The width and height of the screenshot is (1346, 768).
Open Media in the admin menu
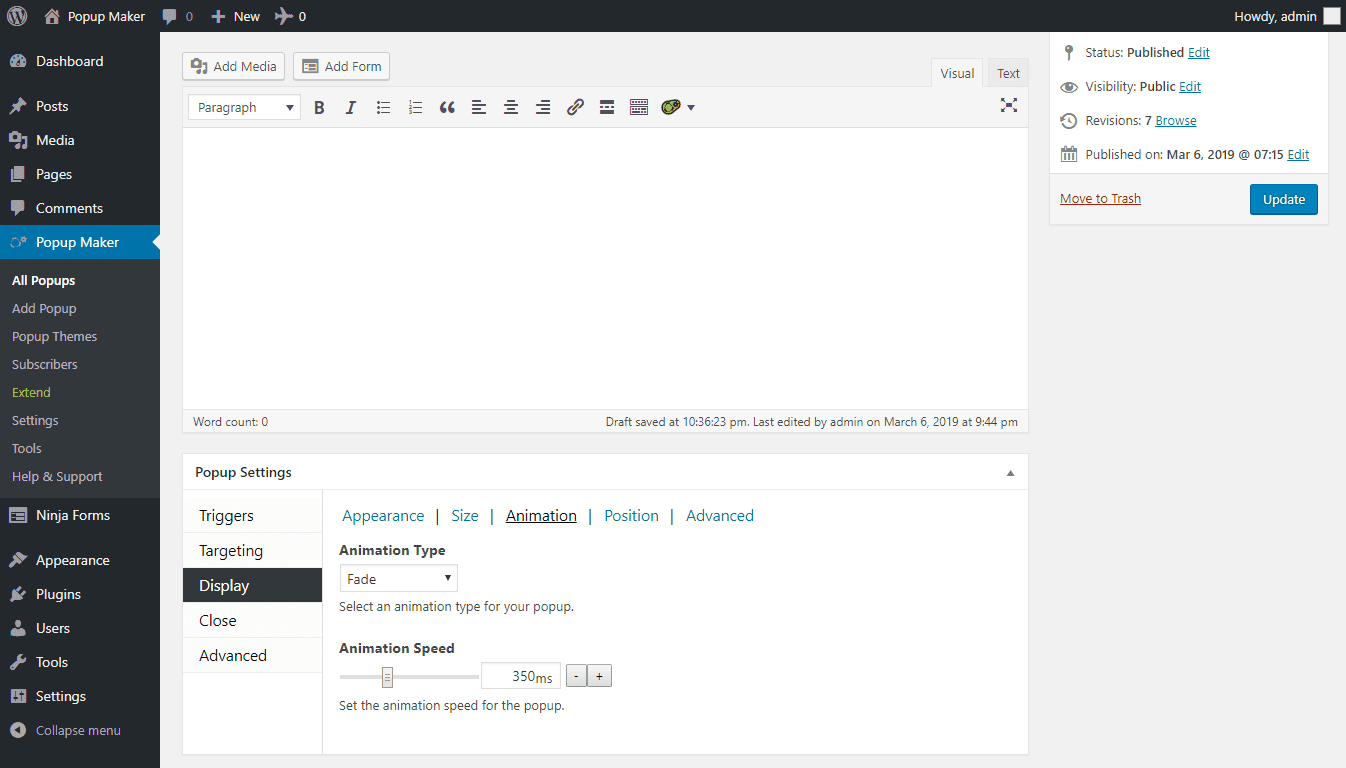click(x=80, y=140)
